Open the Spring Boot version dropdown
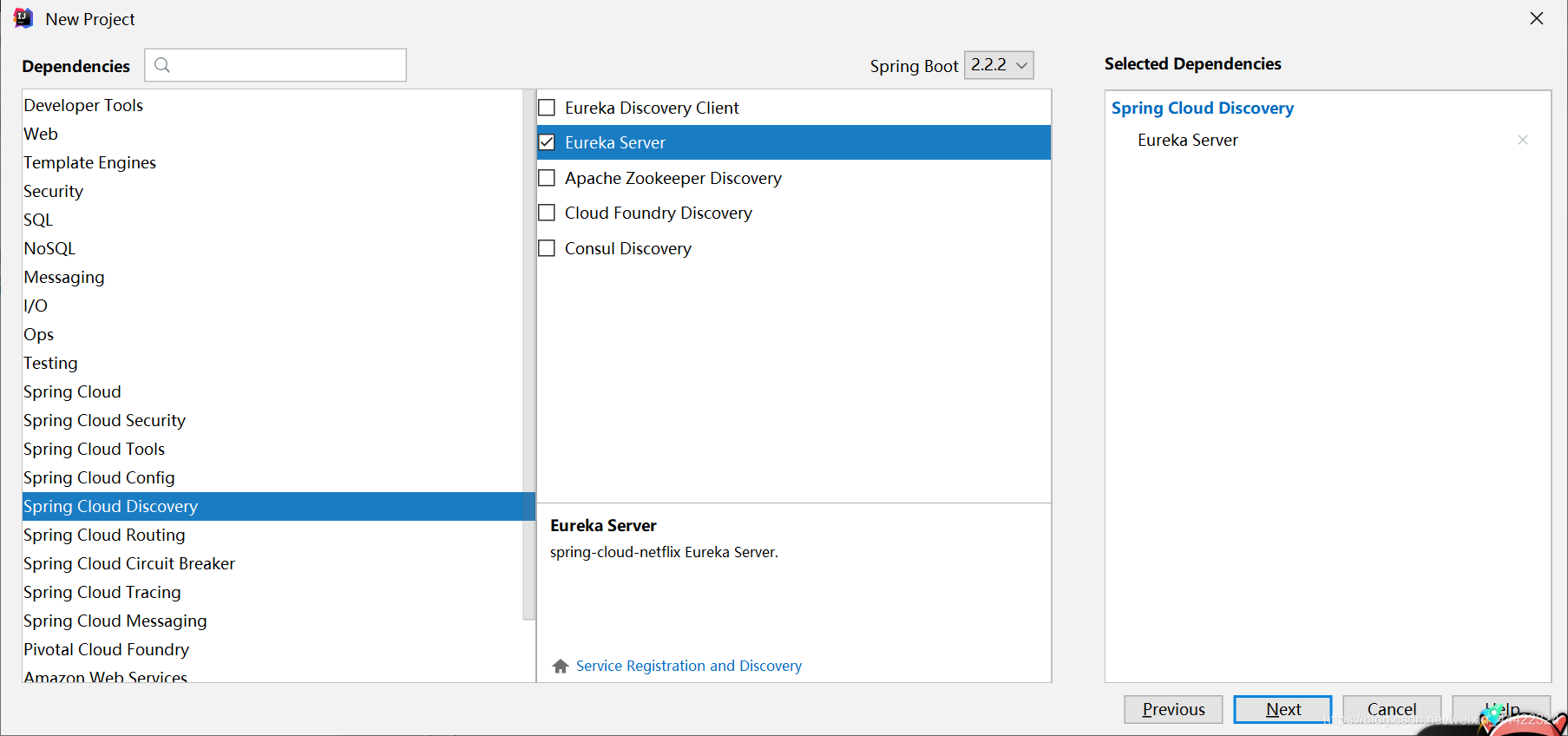 pyautogui.click(x=999, y=65)
